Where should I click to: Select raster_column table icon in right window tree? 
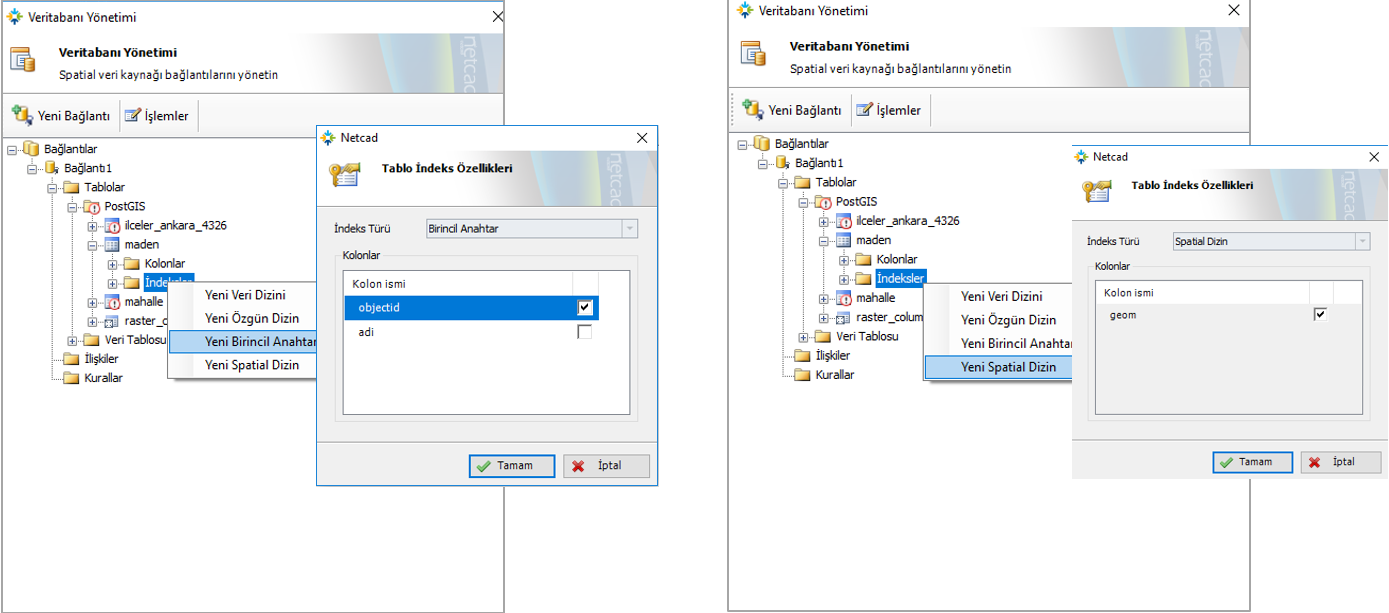pos(844,317)
